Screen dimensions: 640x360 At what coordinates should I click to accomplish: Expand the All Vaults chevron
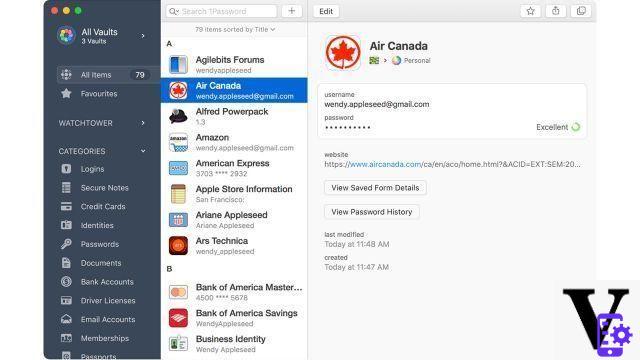143,36
